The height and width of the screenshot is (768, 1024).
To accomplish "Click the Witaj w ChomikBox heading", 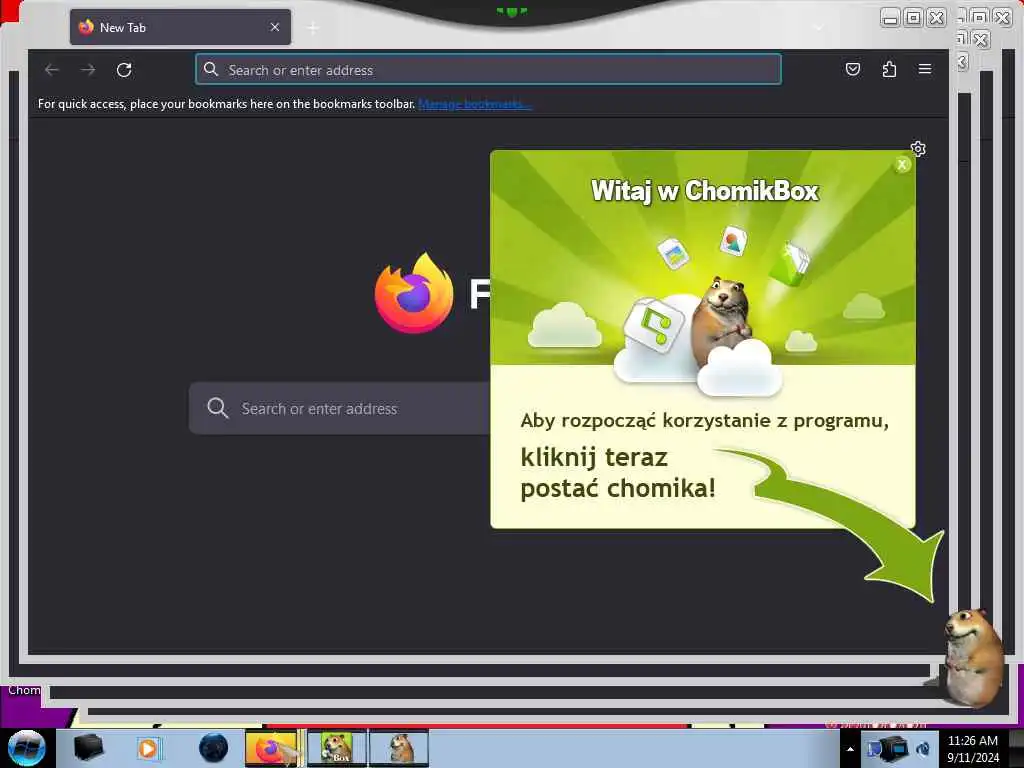I will 705,191.
